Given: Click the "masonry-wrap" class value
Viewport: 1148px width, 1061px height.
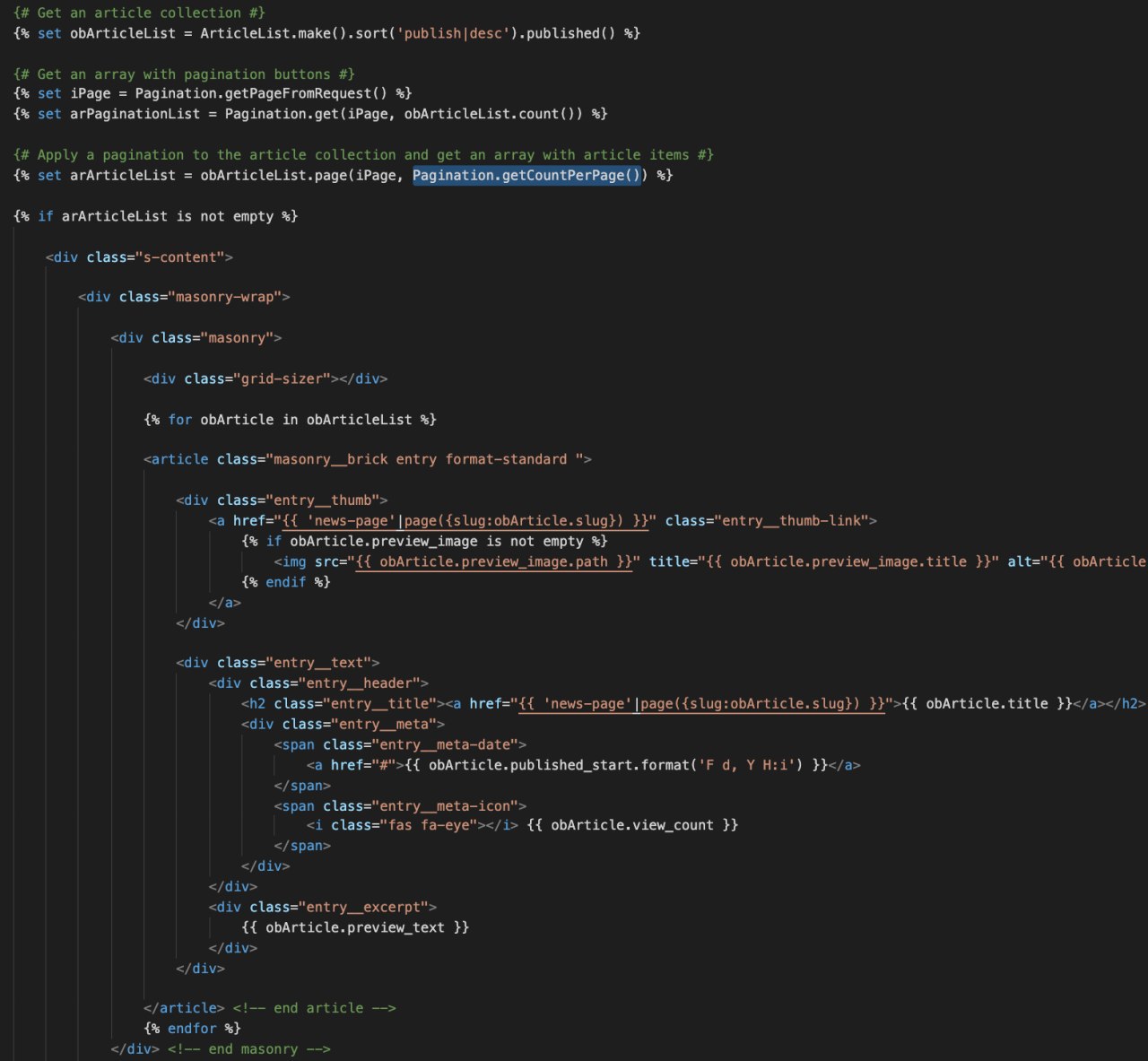Looking at the screenshot, I should pyautogui.click(x=224, y=297).
